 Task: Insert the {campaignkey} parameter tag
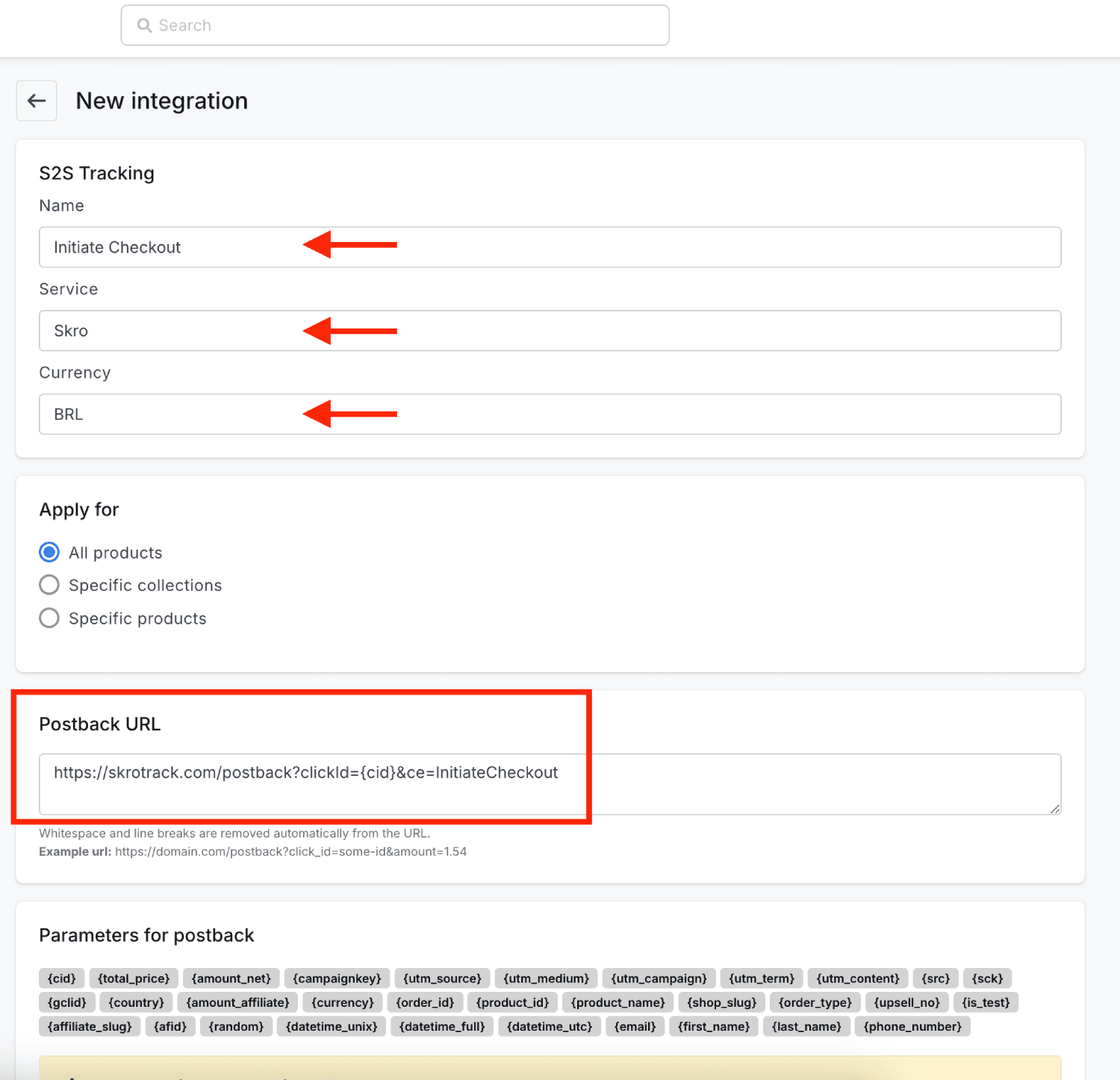[337, 978]
